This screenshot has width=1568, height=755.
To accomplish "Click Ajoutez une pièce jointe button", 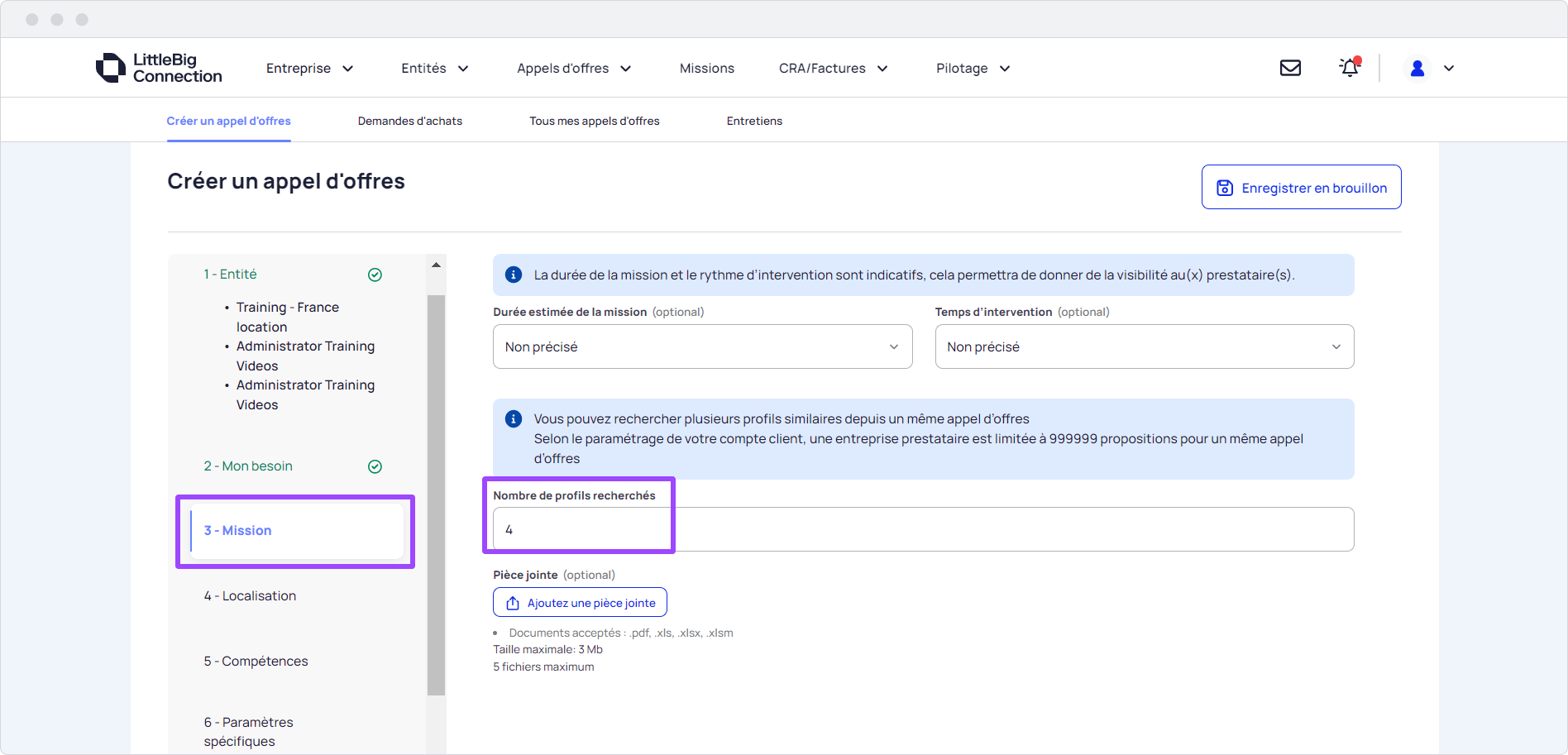I will 580,602.
